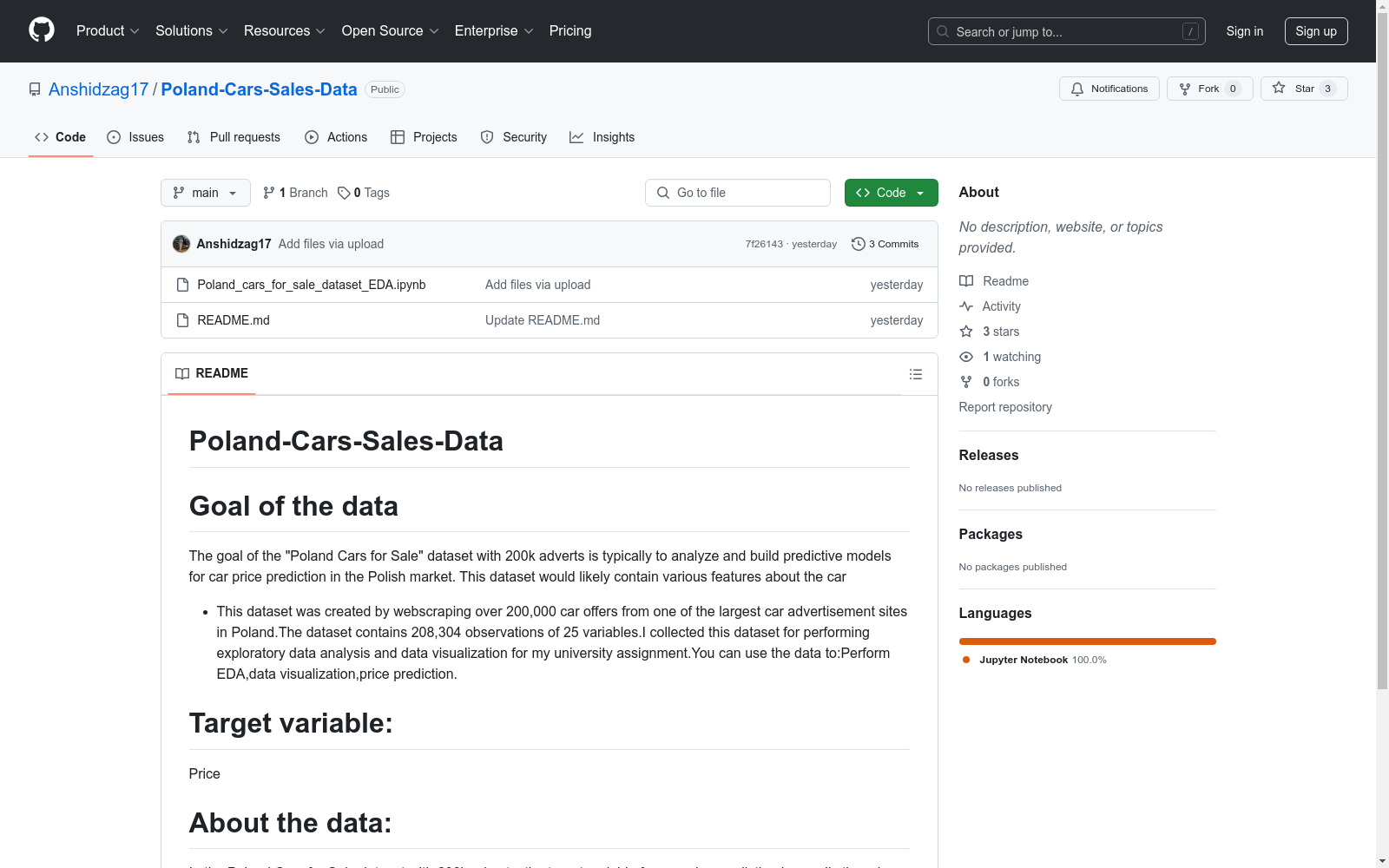
Task: Click the Go to file search field
Action: pos(738,193)
